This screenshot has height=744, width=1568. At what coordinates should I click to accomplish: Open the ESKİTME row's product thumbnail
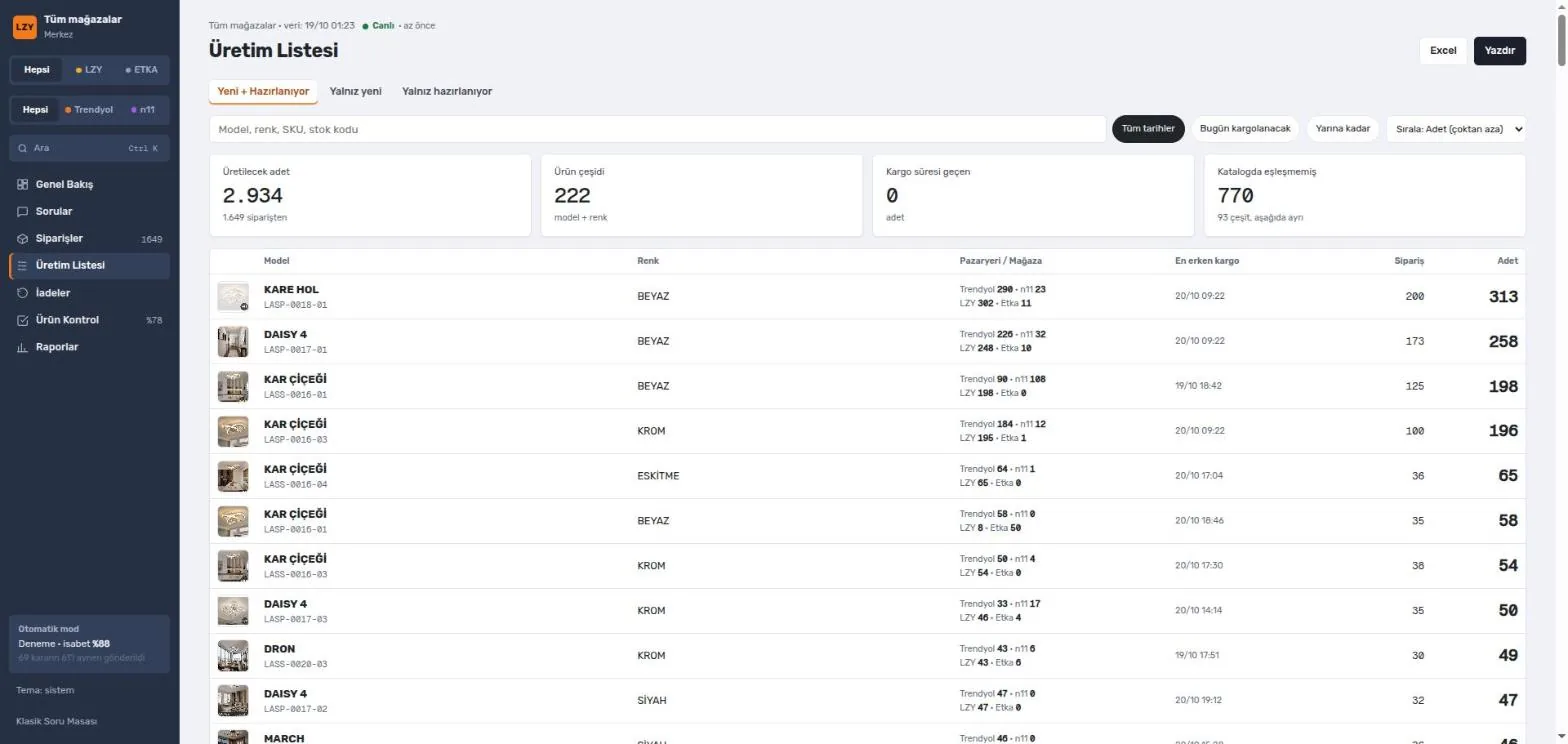coord(233,476)
